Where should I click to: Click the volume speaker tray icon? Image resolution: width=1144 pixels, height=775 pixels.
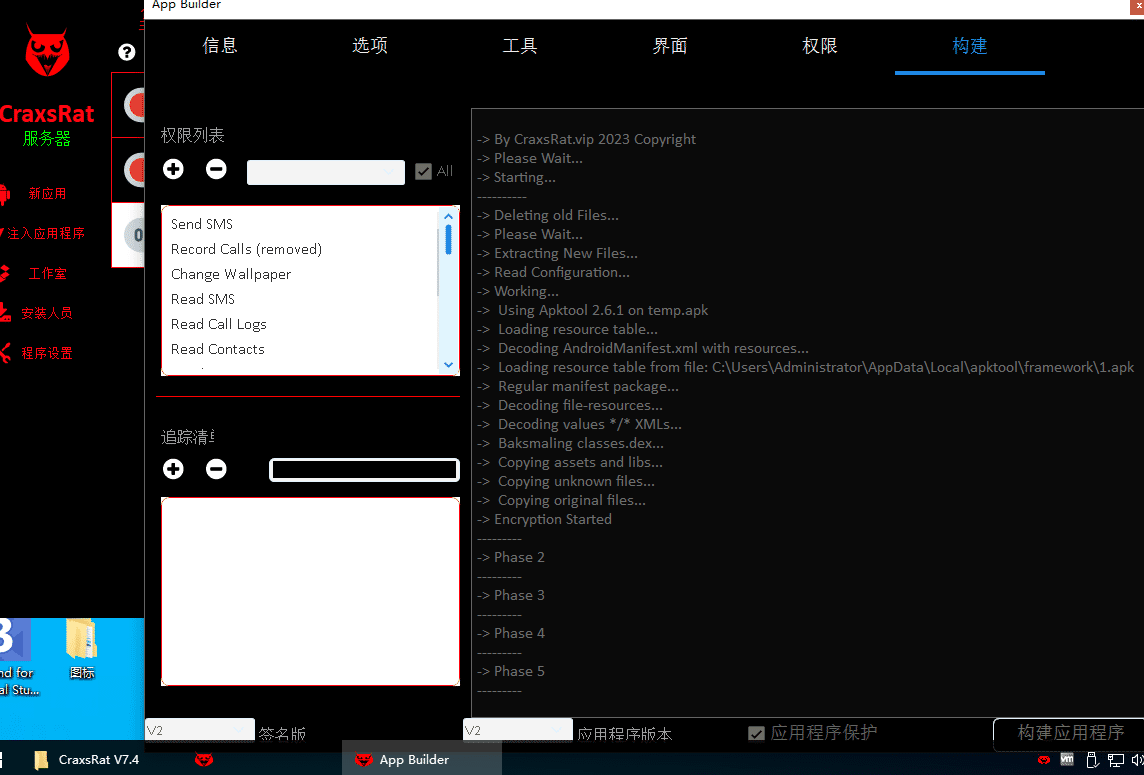click(x=1137, y=761)
